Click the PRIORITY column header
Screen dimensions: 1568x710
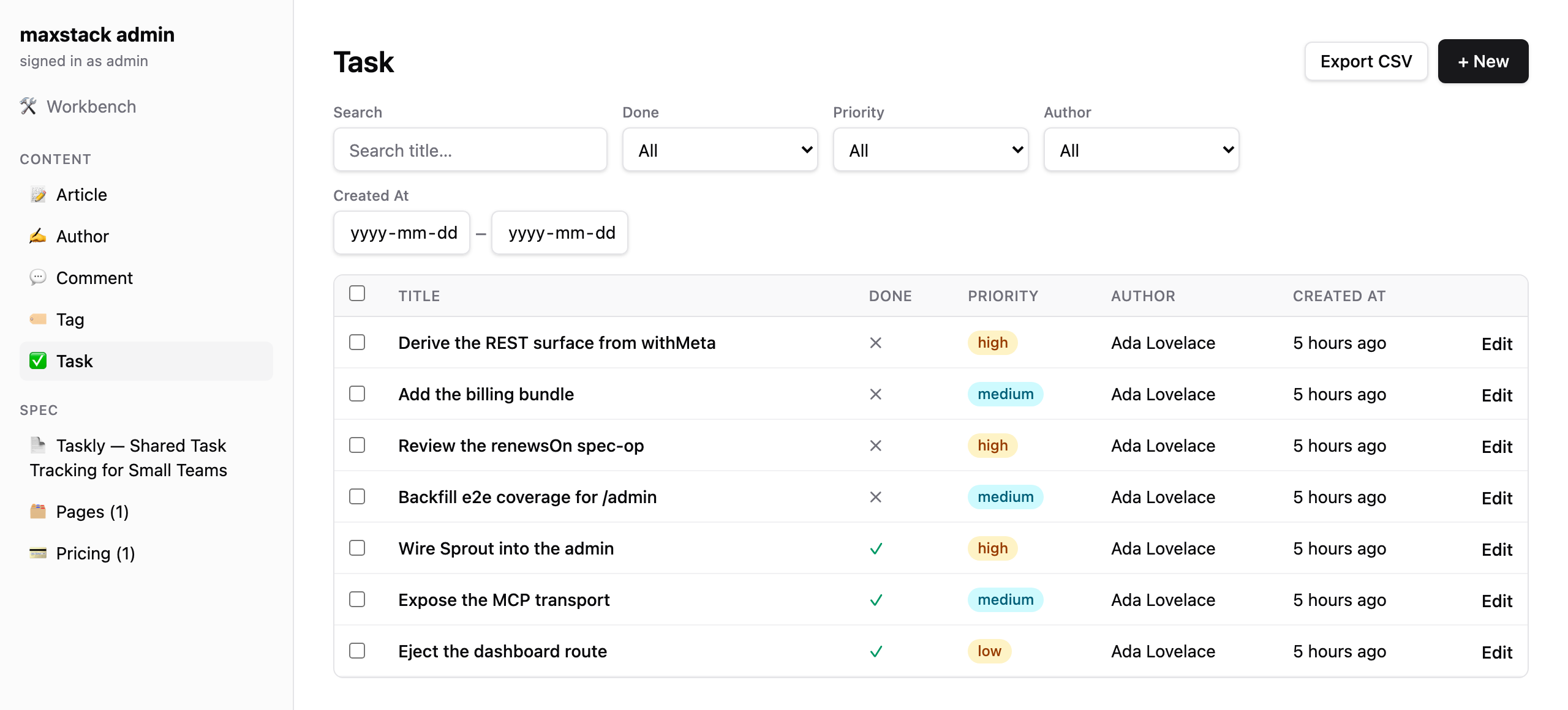click(1003, 296)
